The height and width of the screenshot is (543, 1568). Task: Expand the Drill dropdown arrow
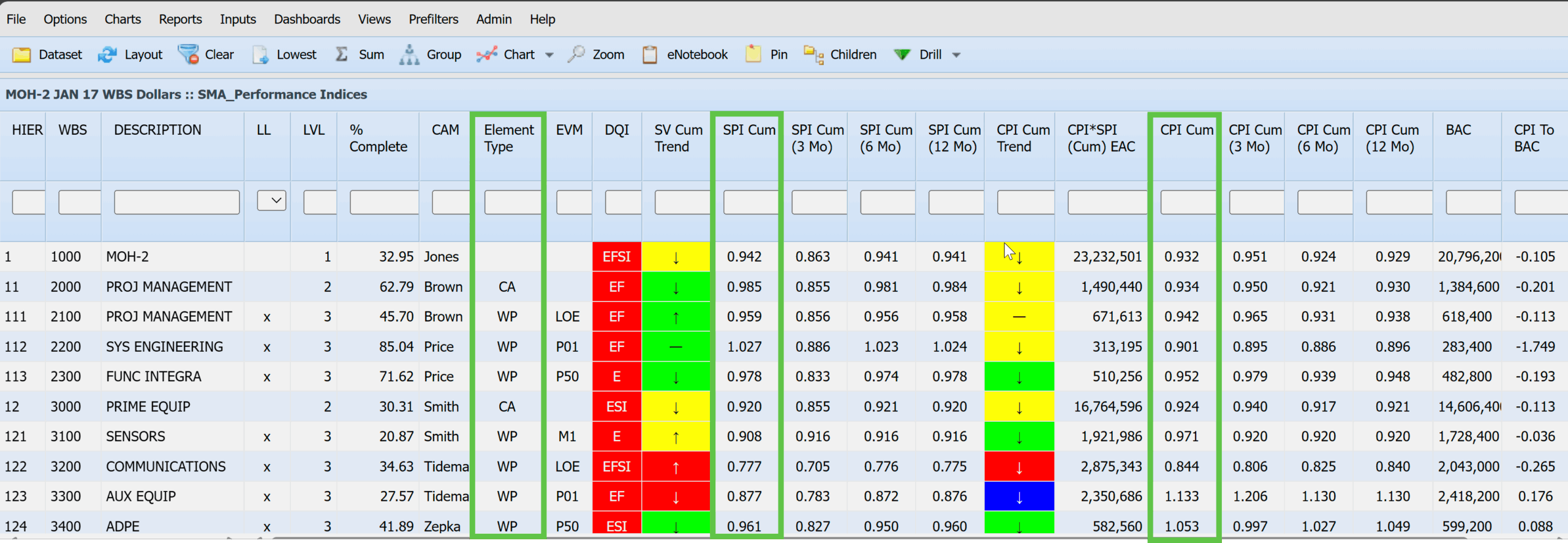coord(956,55)
